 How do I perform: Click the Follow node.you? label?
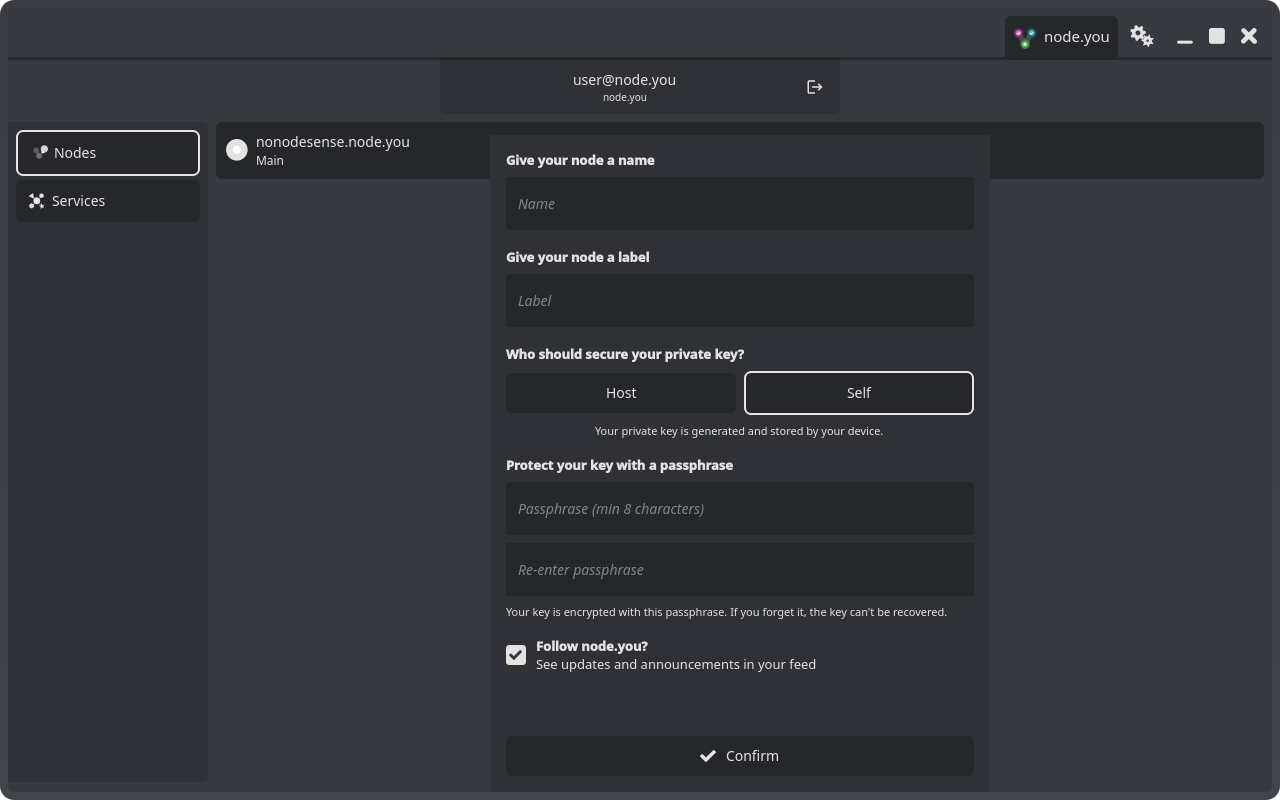click(592, 646)
